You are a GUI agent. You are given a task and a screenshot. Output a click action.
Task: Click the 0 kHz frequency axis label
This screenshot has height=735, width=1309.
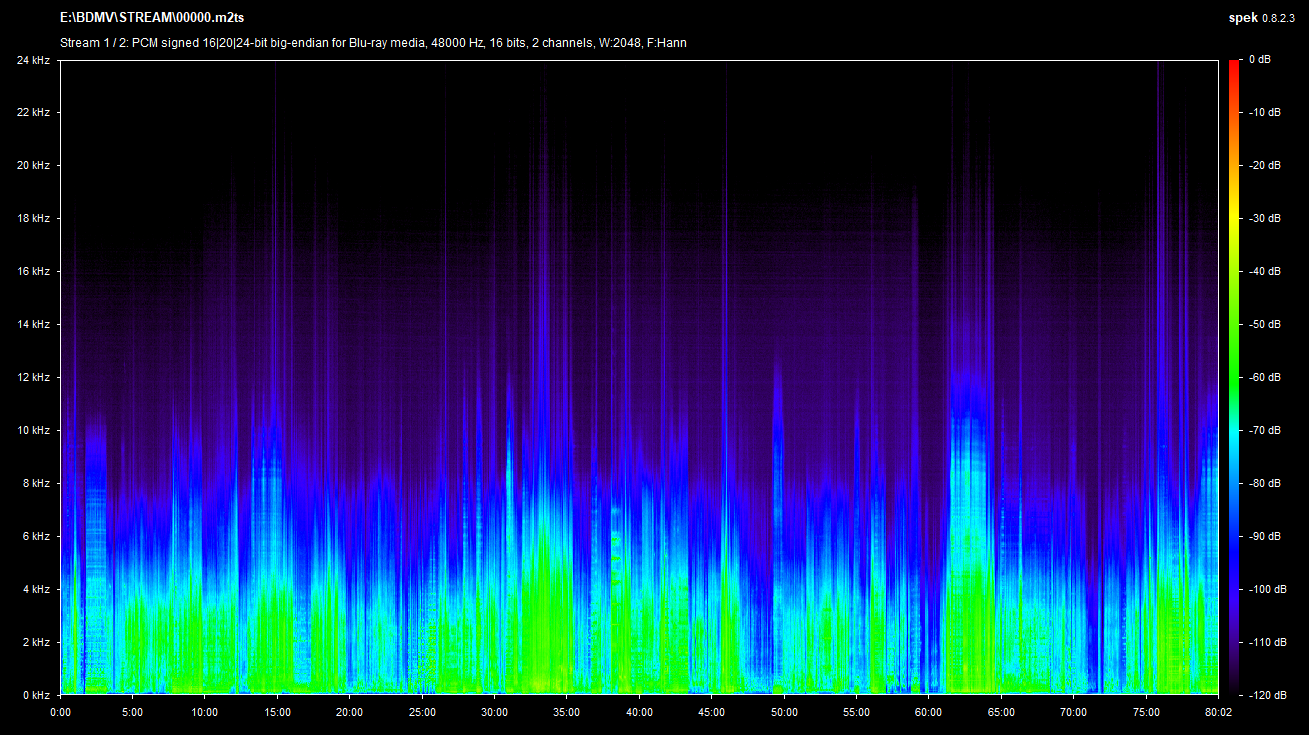coord(35,694)
